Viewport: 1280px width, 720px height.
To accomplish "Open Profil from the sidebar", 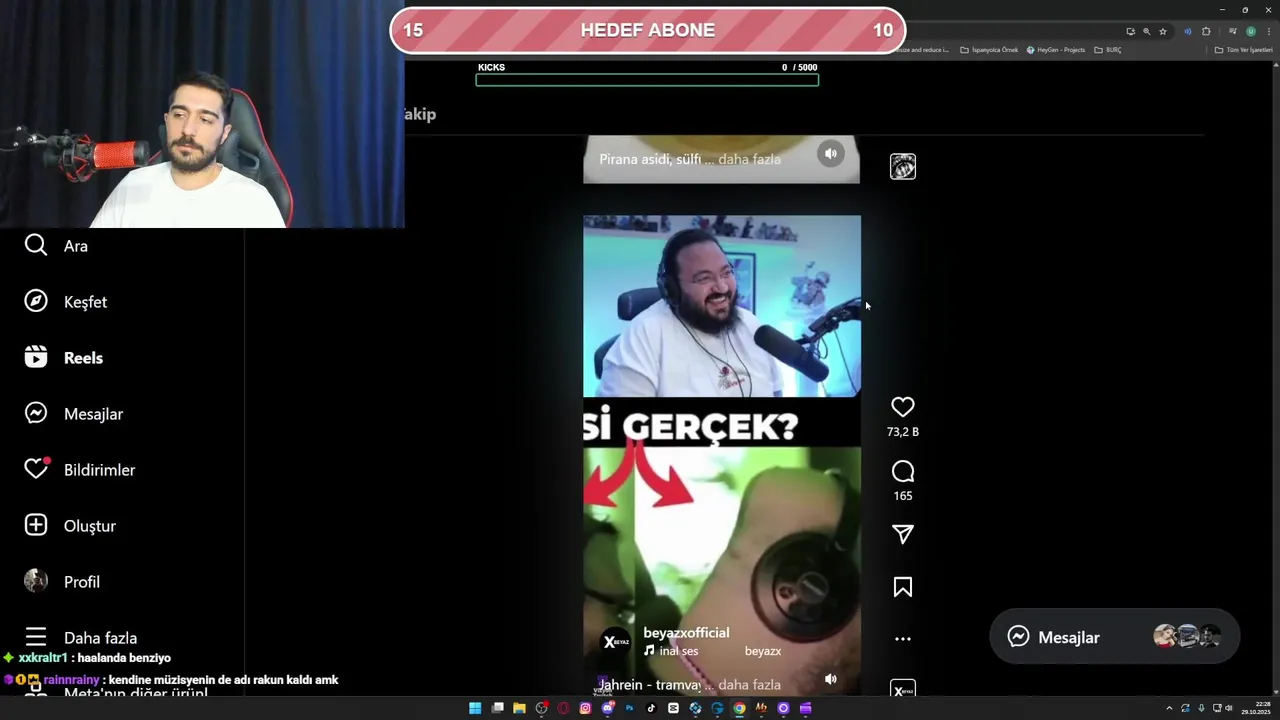I will coord(62,582).
